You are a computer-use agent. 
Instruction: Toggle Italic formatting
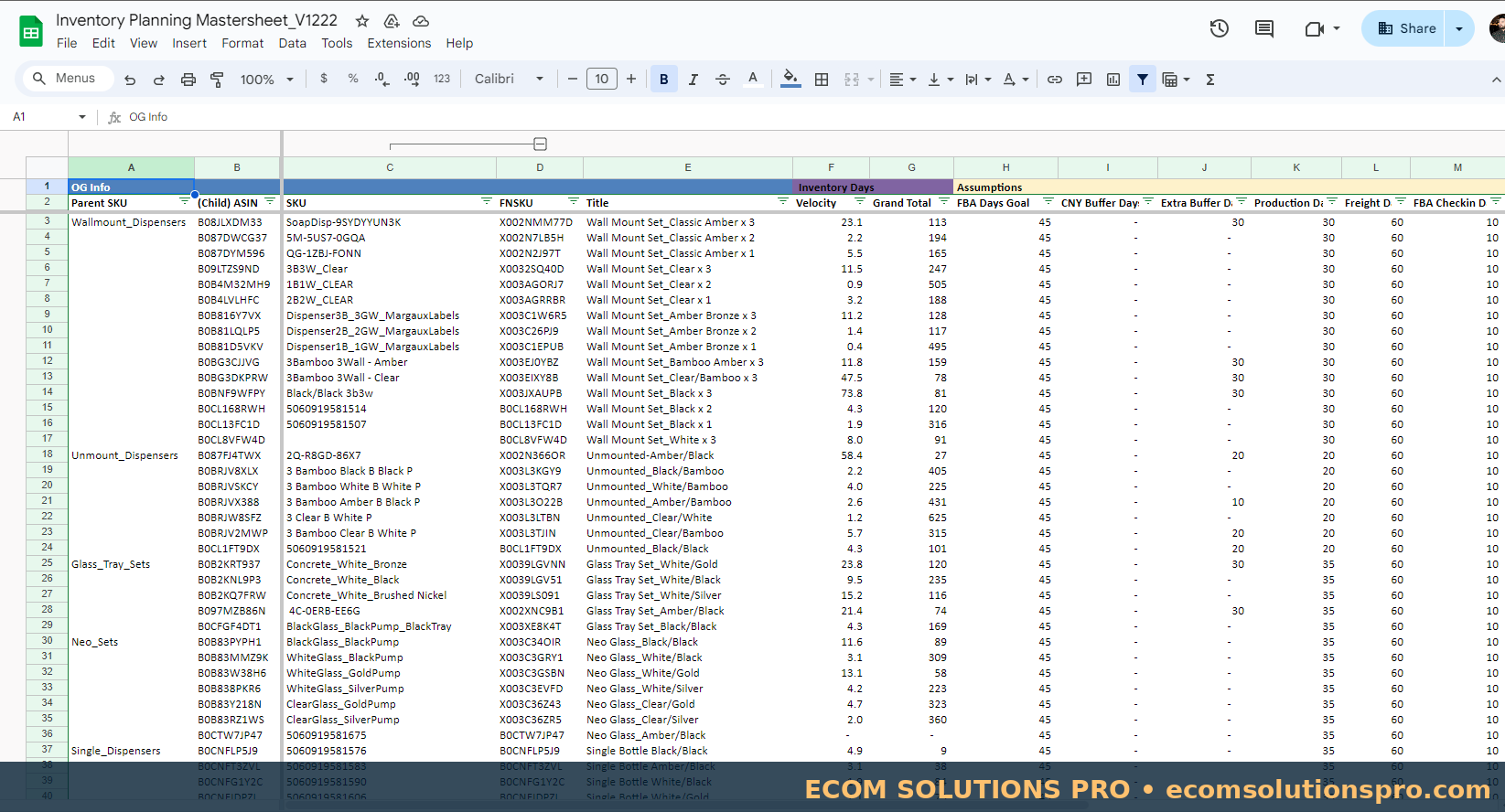point(693,80)
